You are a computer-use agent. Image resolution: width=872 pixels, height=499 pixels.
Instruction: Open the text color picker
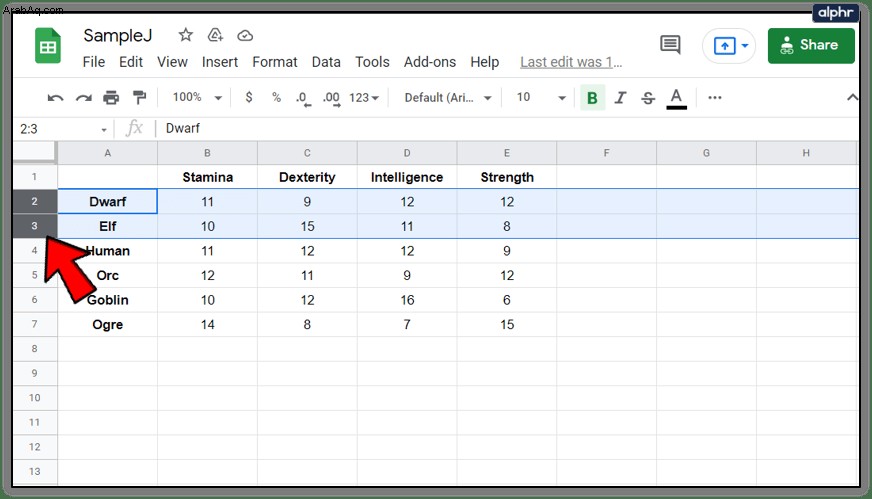click(x=676, y=98)
